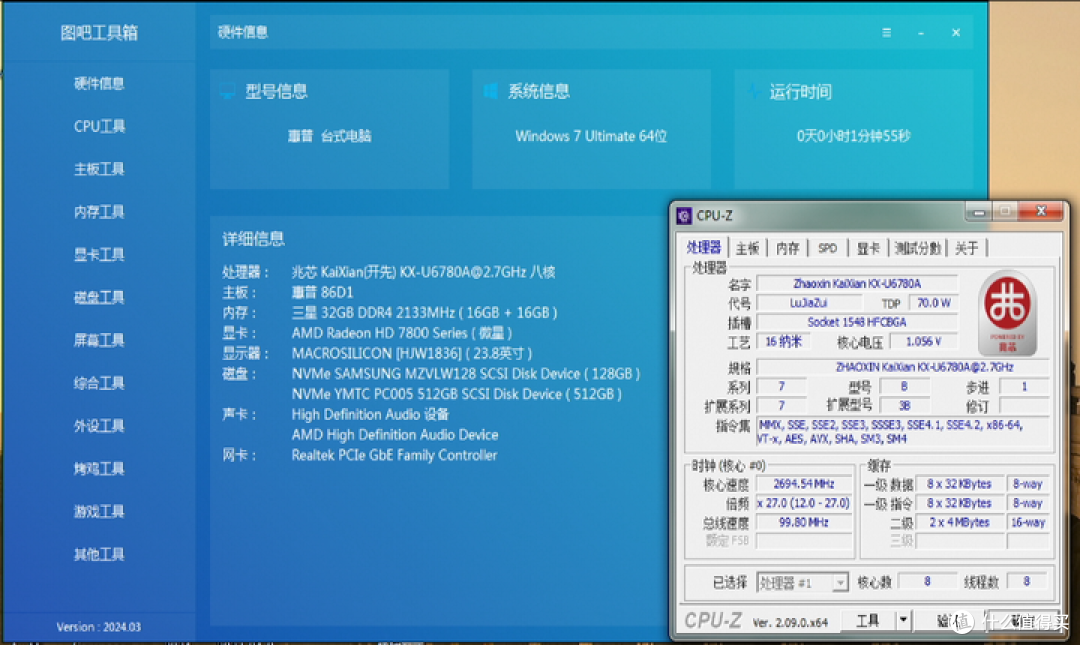Switch to the 主板 tab in CPU-Z
This screenshot has height=645, width=1080.
click(x=747, y=249)
